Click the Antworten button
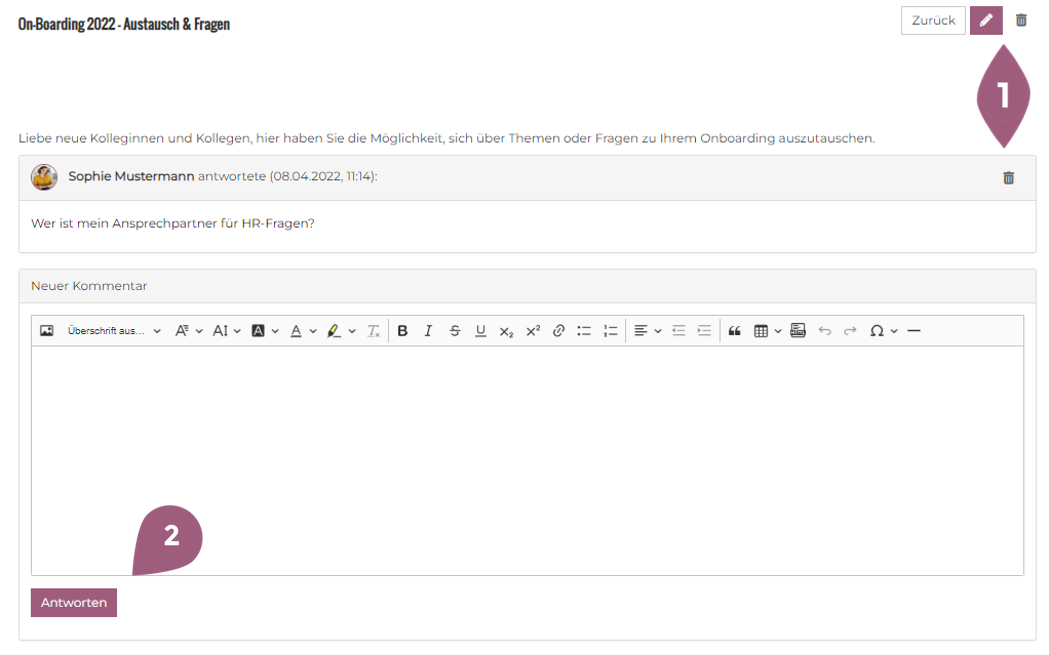Viewport: 1049px width, 655px height. coord(74,603)
